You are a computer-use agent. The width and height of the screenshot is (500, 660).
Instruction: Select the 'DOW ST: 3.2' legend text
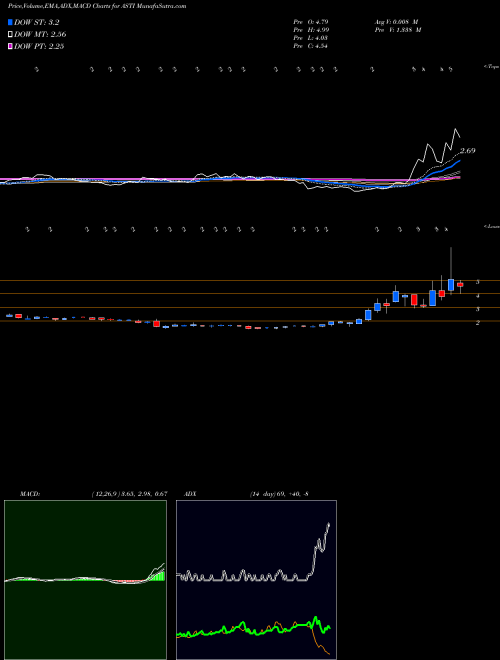(37, 22)
